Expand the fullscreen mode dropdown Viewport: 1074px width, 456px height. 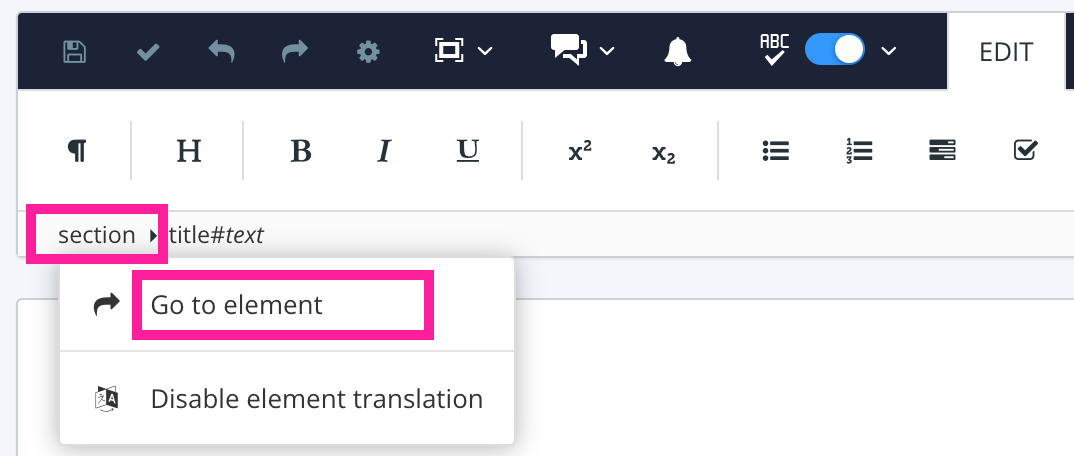click(486, 51)
